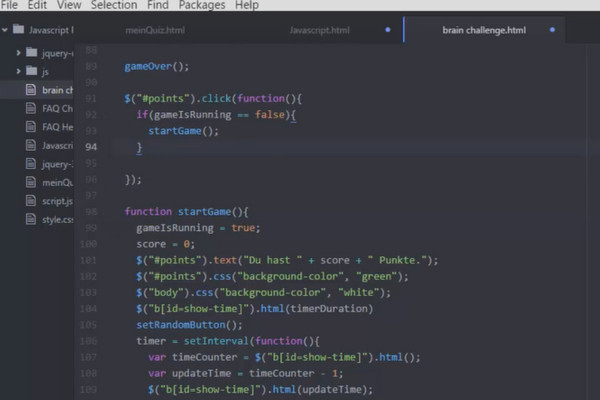Click line number 106 in gutter

pyautogui.click(x=88, y=341)
